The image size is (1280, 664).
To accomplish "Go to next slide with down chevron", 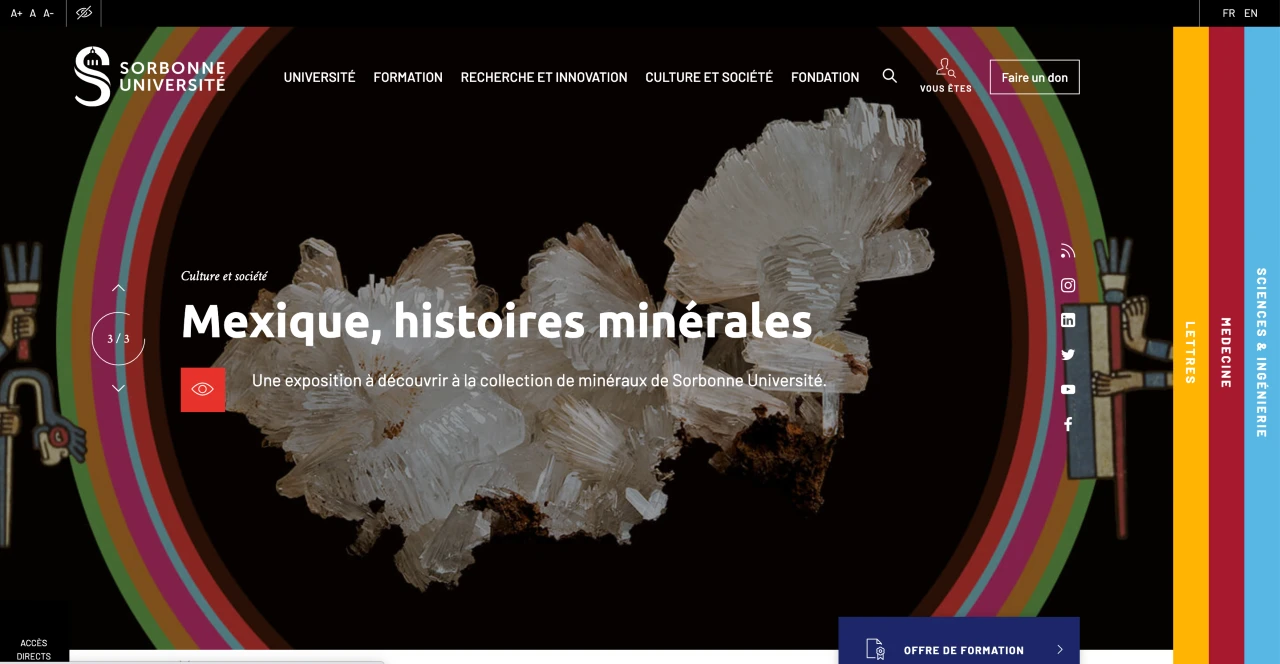I will point(118,388).
